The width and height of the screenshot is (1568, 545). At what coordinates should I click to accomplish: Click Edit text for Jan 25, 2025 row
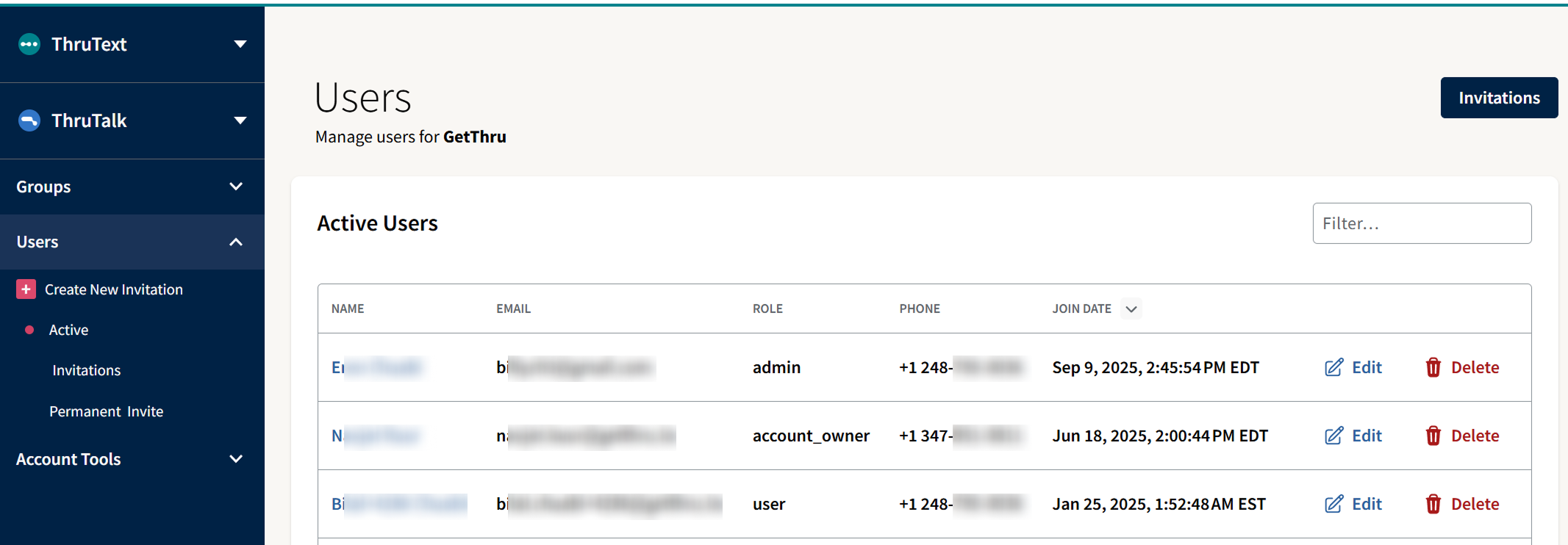[1367, 504]
